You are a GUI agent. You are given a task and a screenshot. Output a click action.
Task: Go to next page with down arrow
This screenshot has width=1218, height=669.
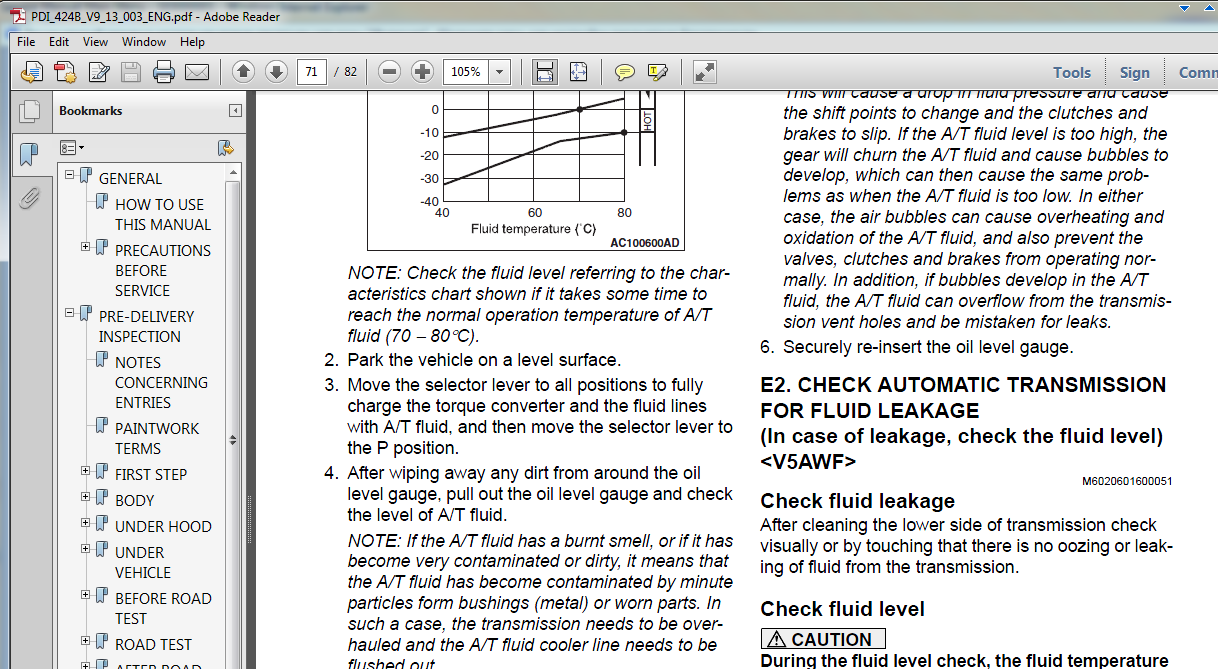click(x=276, y=72)
